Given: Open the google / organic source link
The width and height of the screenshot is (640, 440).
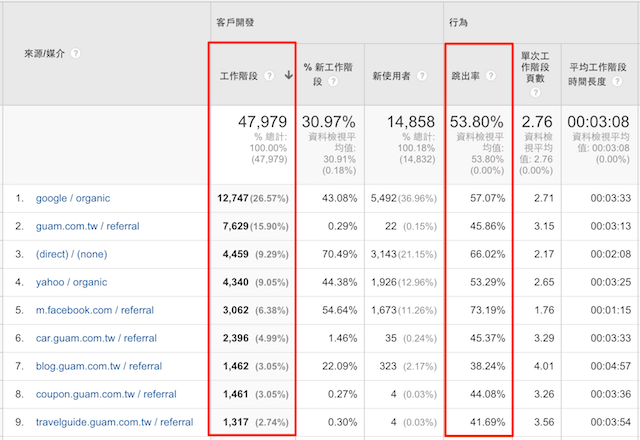Looking at the screenshot, I should [70, 198].
